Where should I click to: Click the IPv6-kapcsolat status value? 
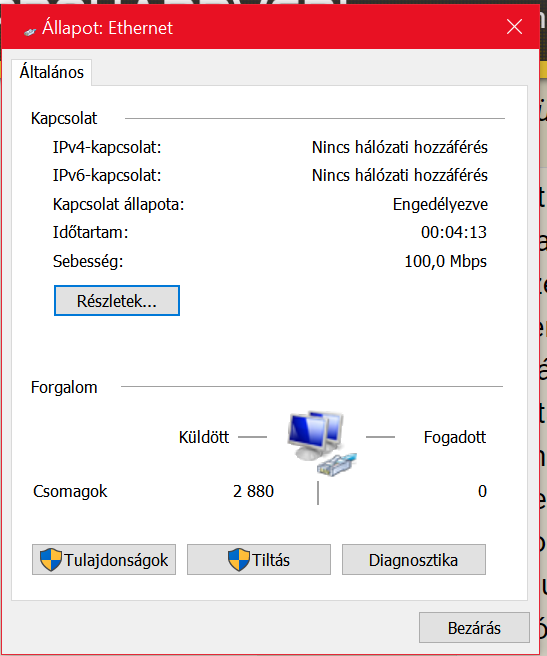click(400, 175)
